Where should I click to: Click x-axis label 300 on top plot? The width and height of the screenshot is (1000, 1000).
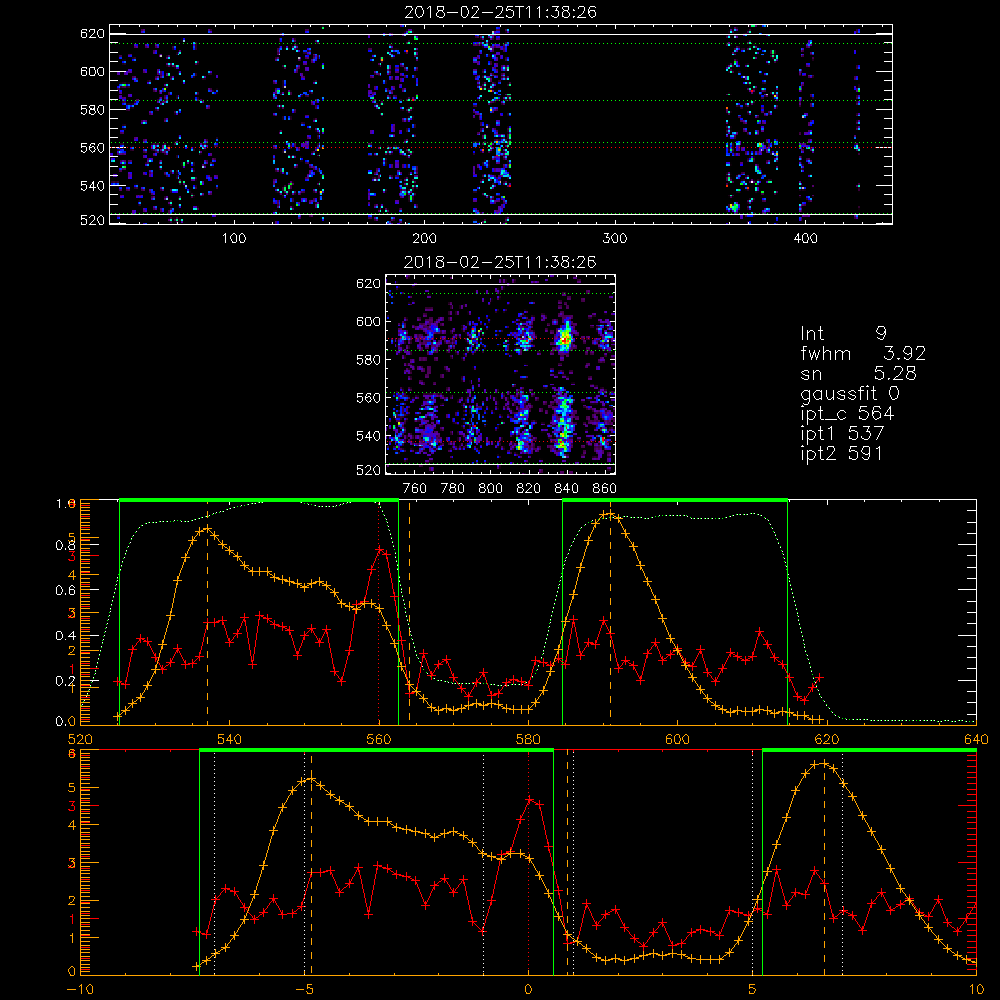[615, 239]
